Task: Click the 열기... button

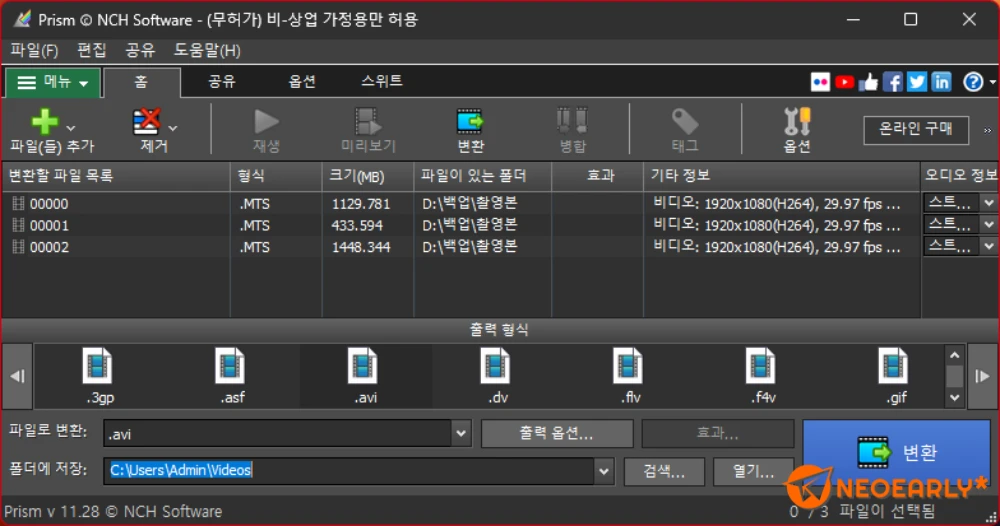Action: point(753,471)
